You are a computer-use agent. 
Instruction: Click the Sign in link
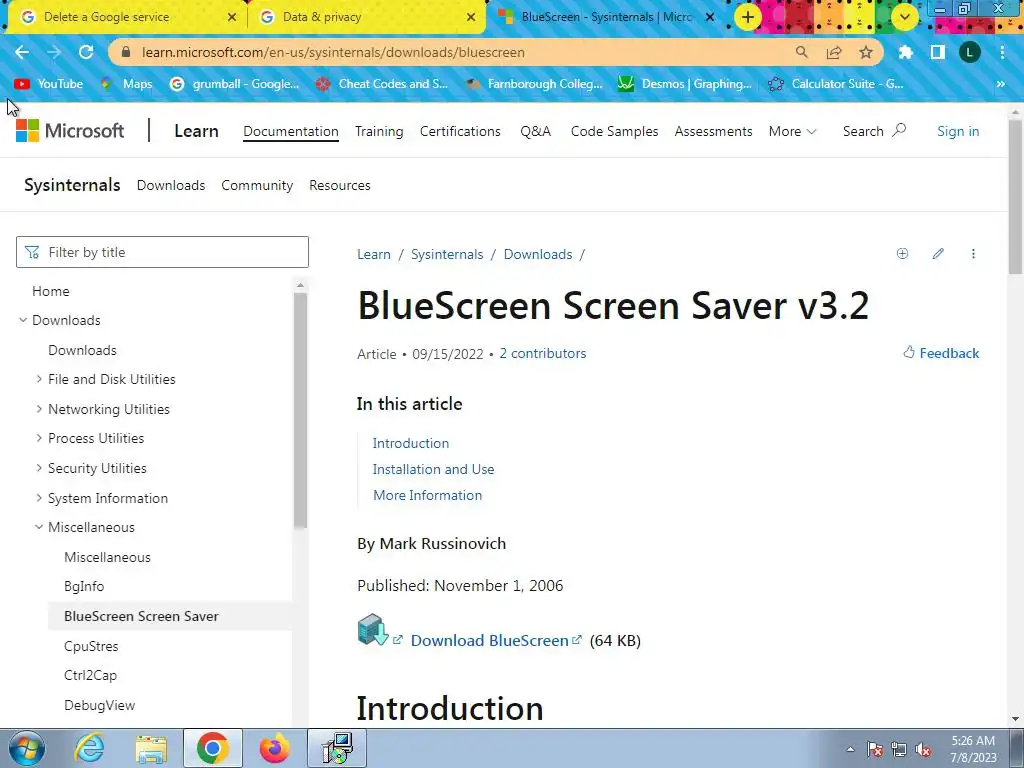958,131
